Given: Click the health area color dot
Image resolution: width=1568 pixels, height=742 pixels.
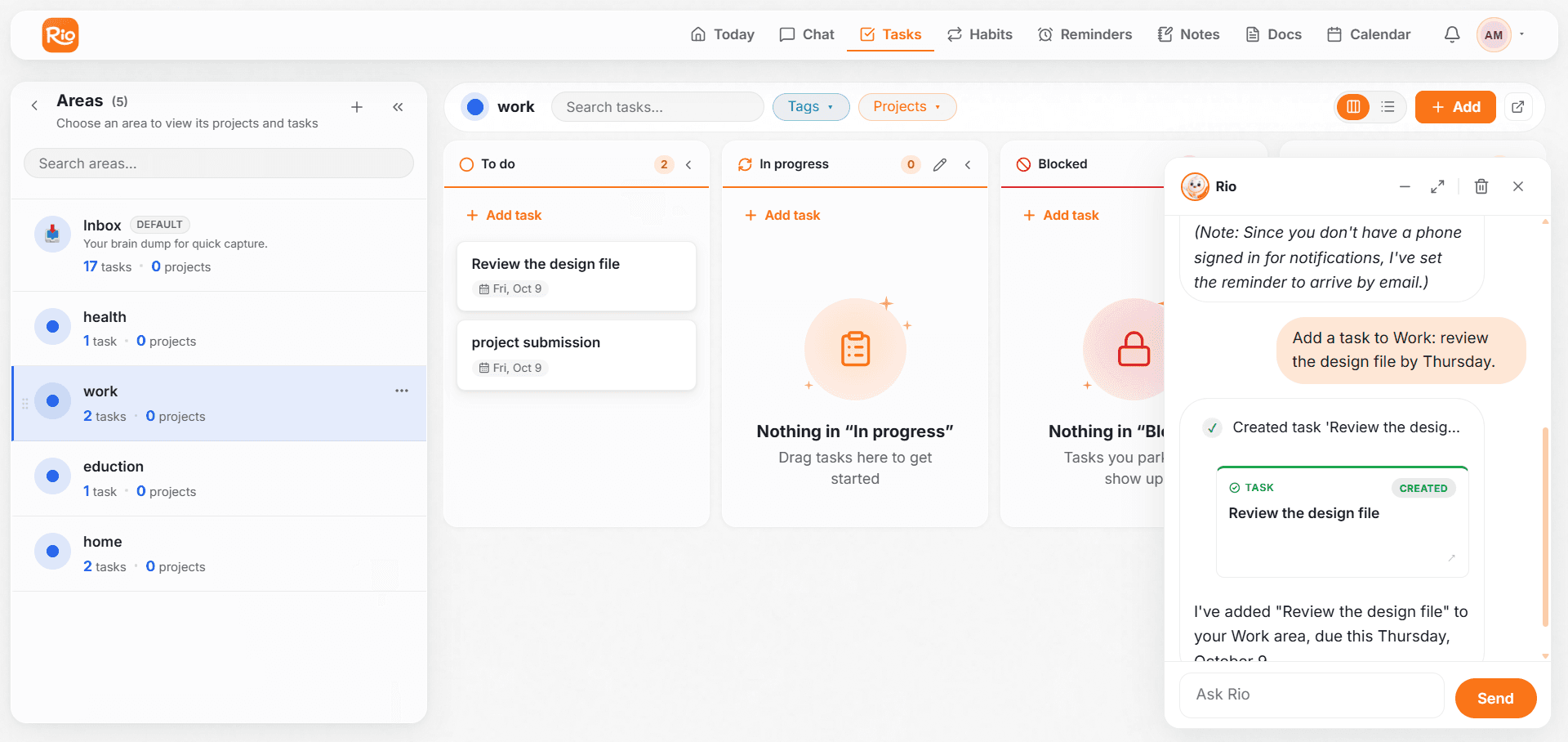Looking at the screenshot, I should [x=52, y=326].
